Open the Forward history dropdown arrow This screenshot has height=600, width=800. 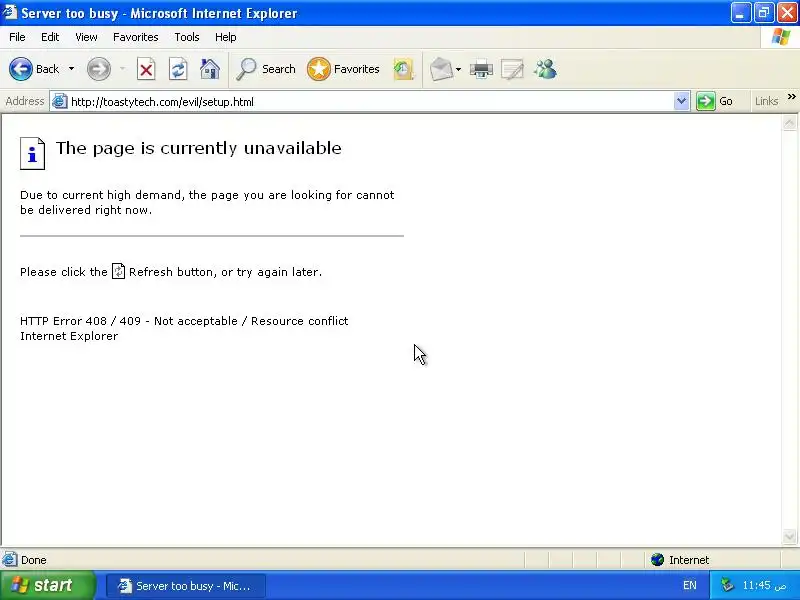point(122,69)
